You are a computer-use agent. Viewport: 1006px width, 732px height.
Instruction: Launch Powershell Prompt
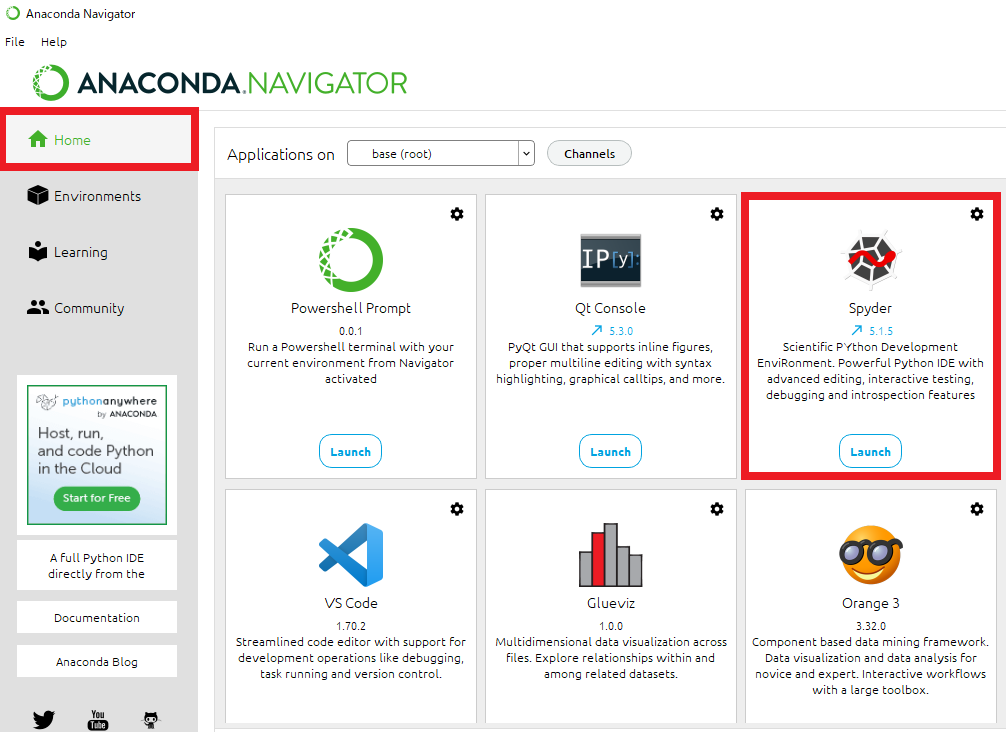(350, 451)
